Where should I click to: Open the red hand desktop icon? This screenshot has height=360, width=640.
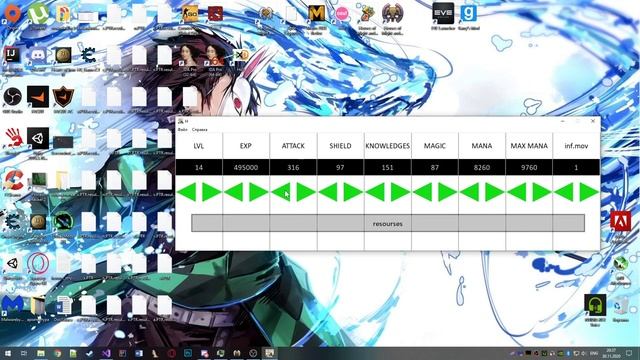point(12,142)
